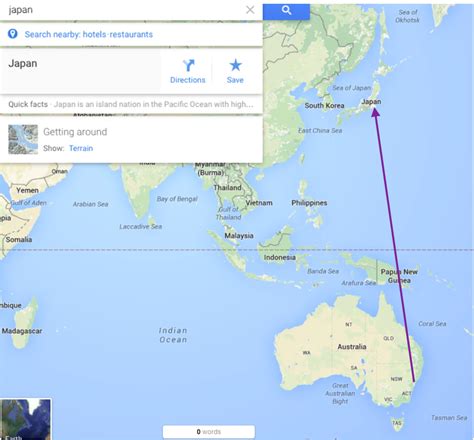Click the blue search magnifier button
Viewport: 474px width, 440px height.
pyautogui.click(x=286, y=11)
